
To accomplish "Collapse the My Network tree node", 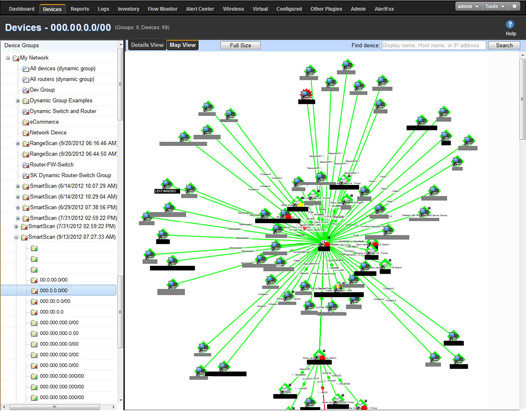I will point(8,58).
